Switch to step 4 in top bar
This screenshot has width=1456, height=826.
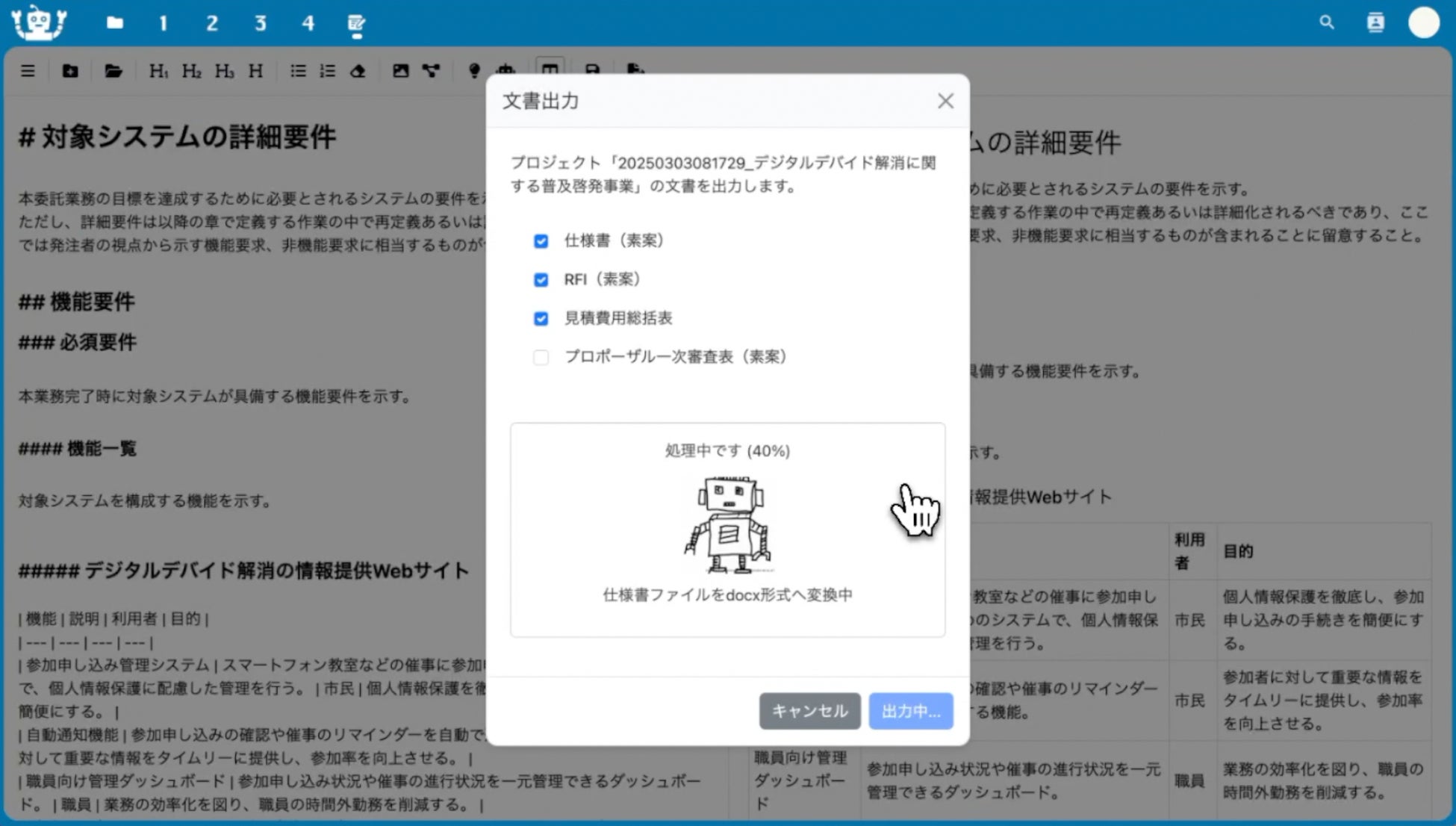(x=308, y=23)
